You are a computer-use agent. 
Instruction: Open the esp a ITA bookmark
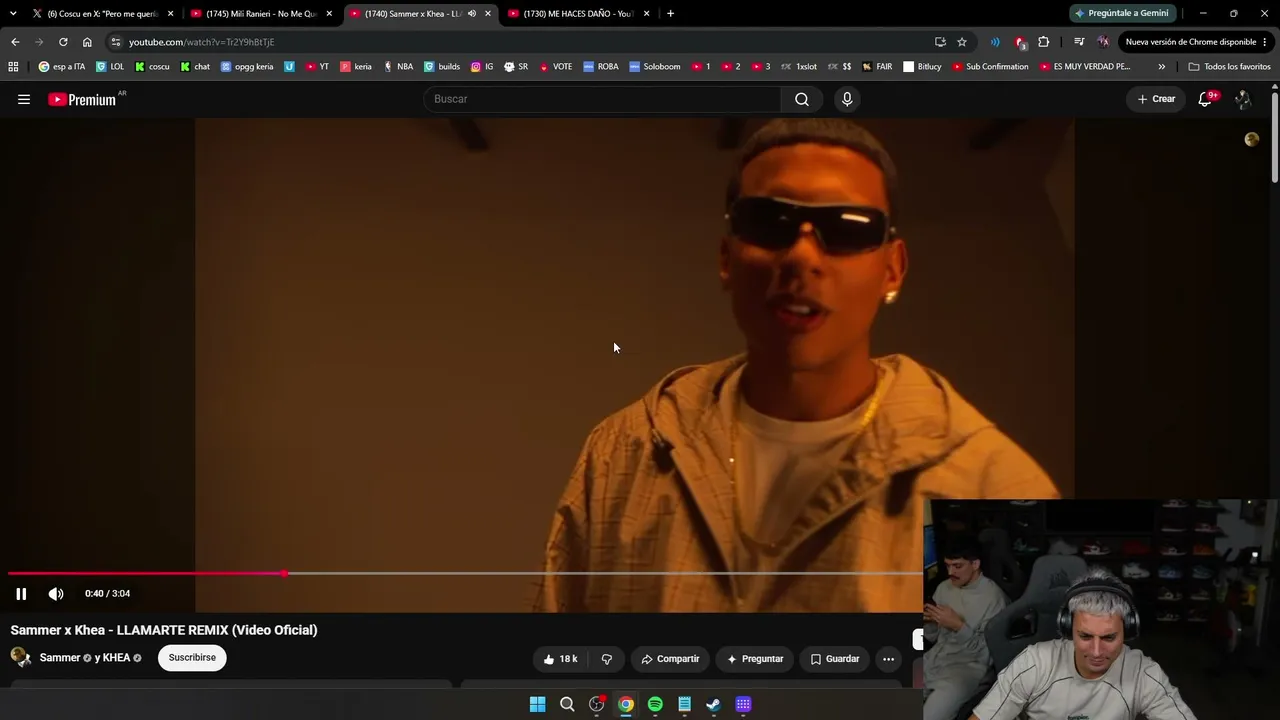62,67
